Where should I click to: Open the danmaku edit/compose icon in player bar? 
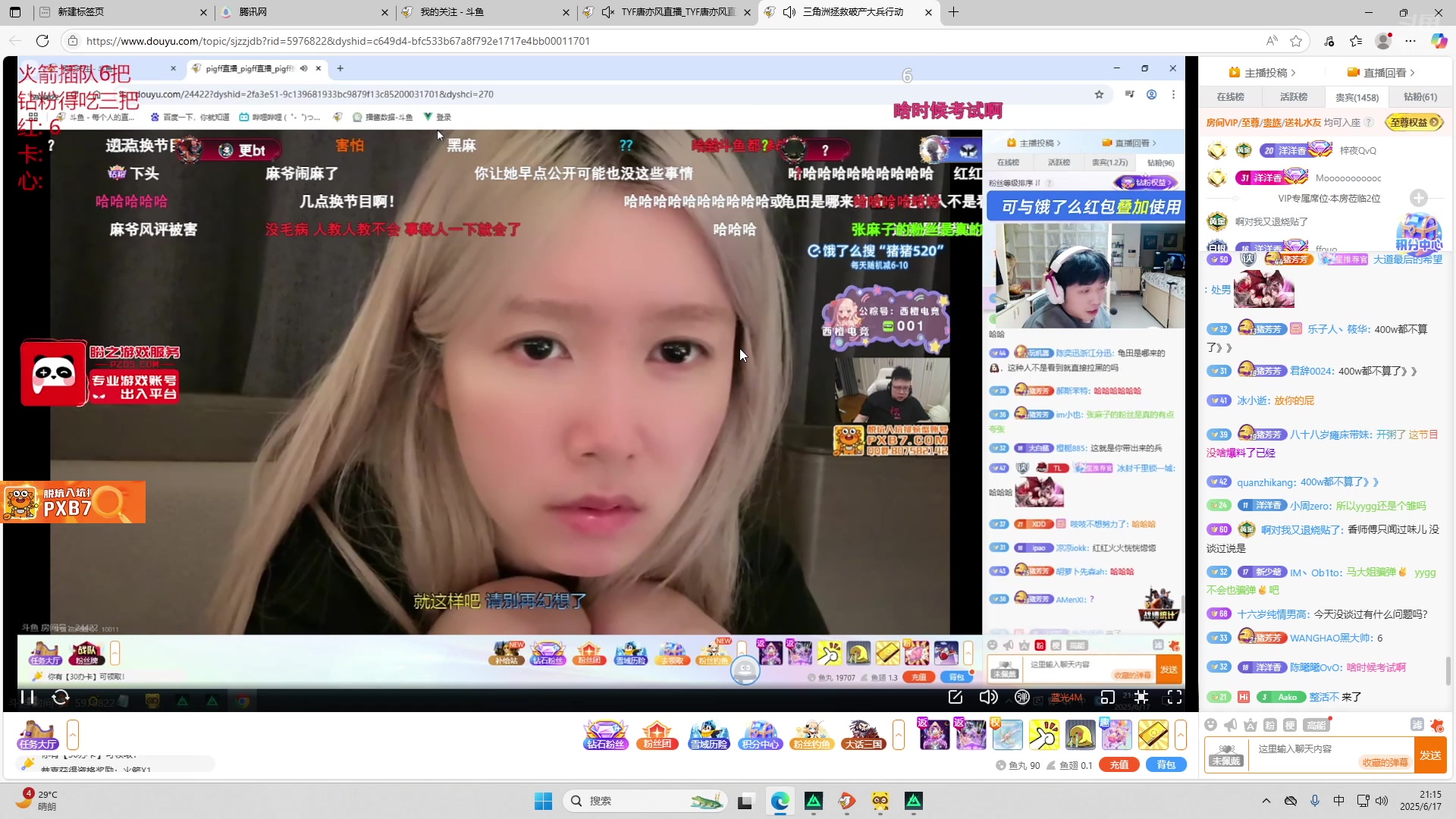coord(955,698)
